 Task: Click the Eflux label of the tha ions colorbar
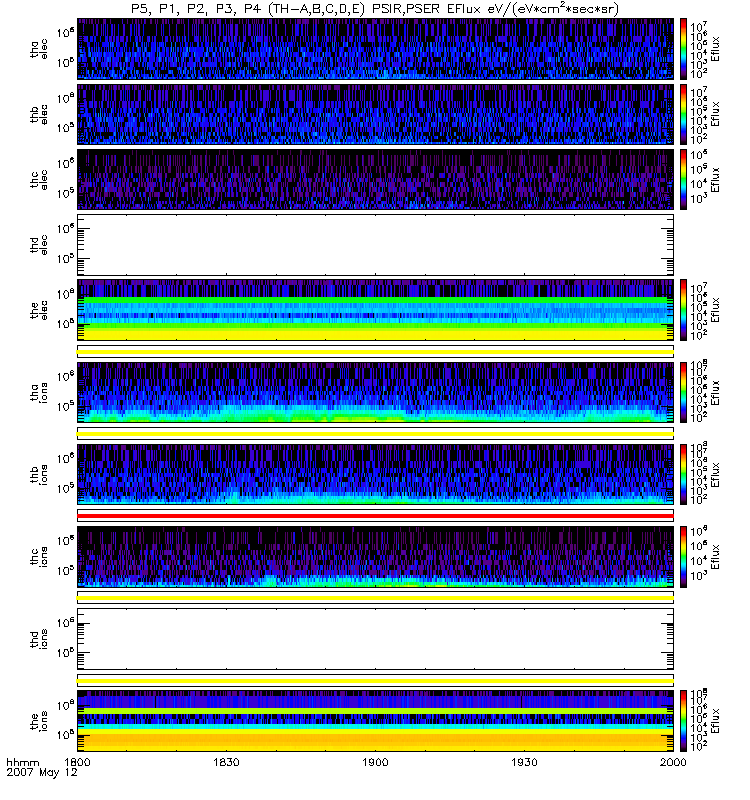(x=715, y=393)
